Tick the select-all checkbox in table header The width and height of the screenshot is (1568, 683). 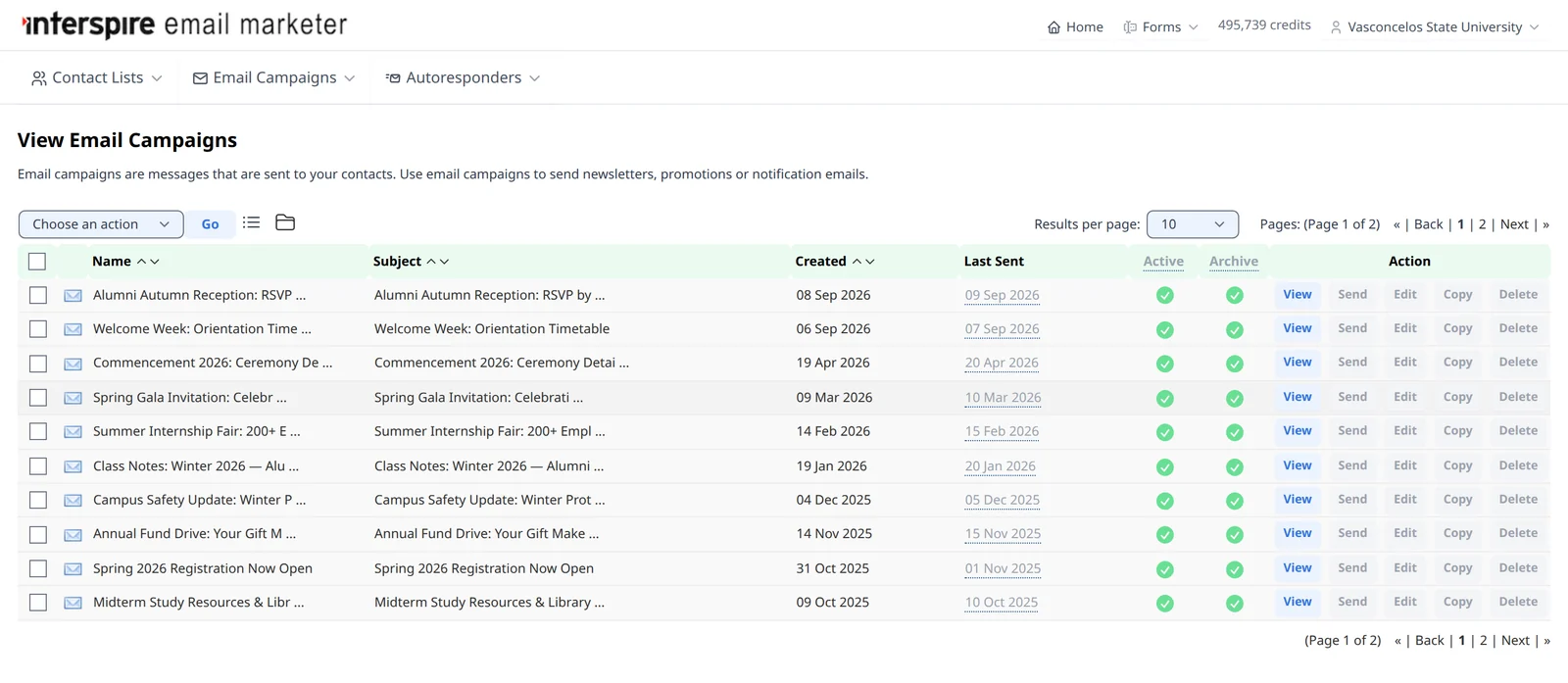37,262
